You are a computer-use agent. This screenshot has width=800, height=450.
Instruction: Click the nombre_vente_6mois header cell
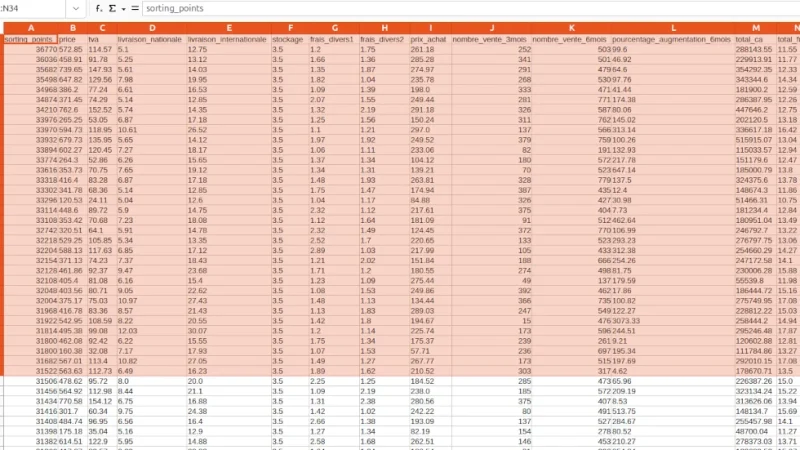pyautogui.click(x=571, y=39)
